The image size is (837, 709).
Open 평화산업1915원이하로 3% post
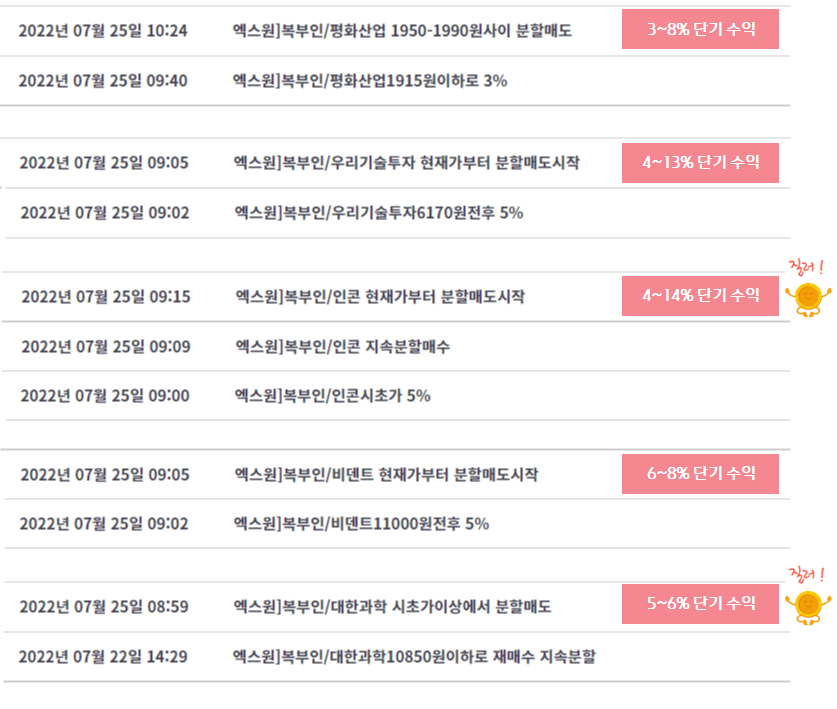(x=369, y=81)
